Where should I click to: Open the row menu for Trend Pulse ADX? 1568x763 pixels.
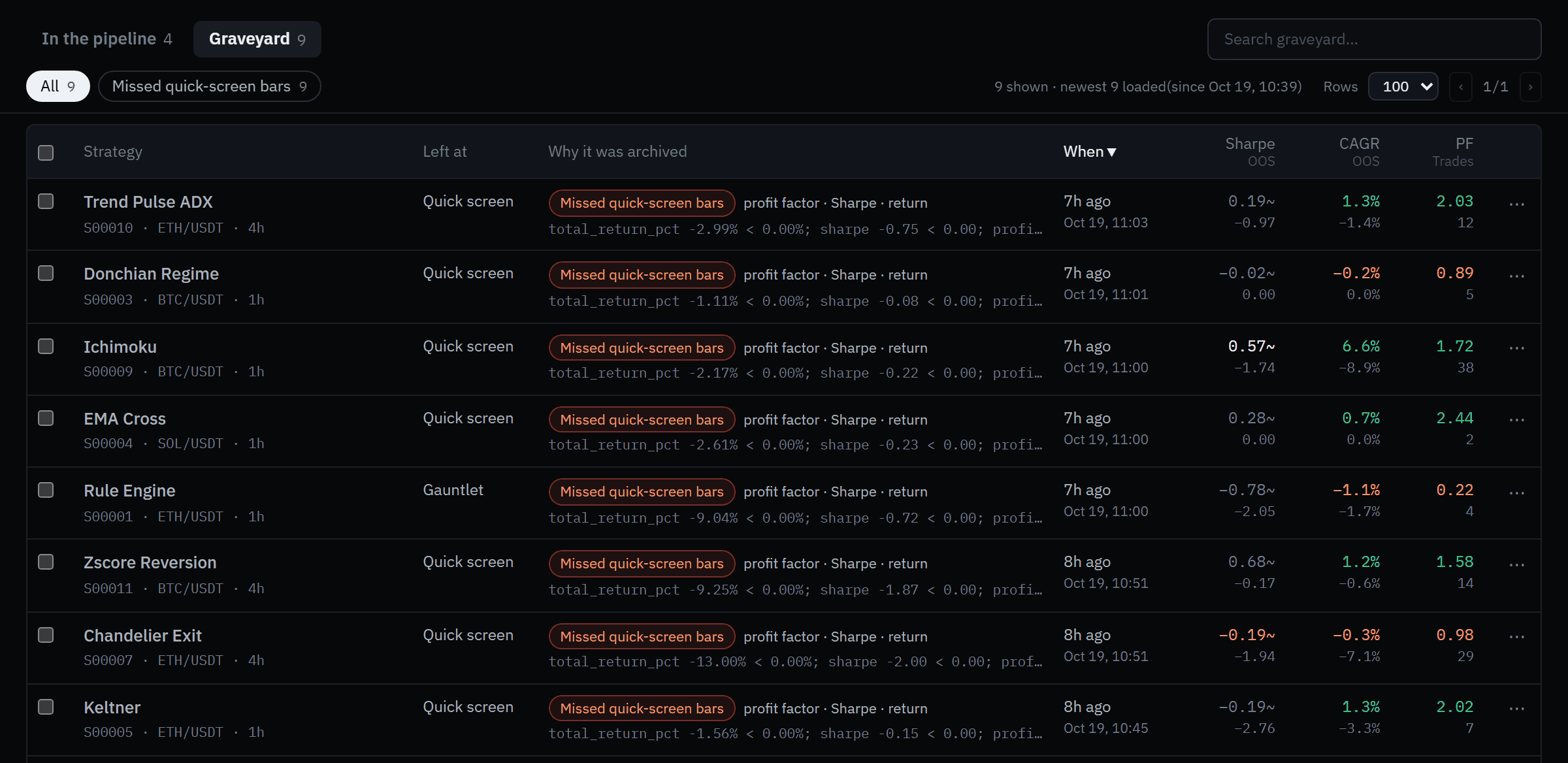click(1516, 204)
